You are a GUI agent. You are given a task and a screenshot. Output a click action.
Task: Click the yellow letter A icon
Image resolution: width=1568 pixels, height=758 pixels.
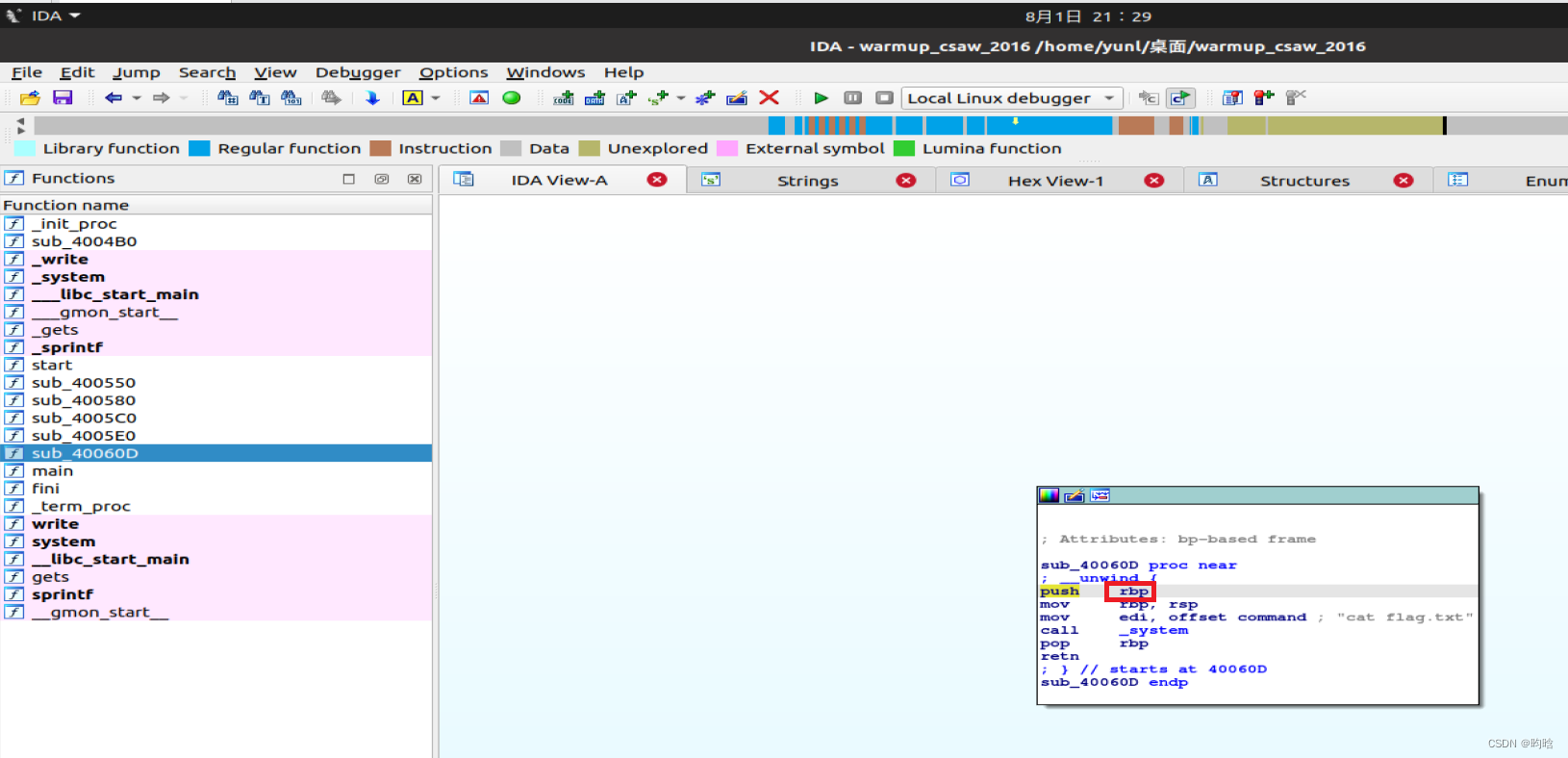coord(413,98)
